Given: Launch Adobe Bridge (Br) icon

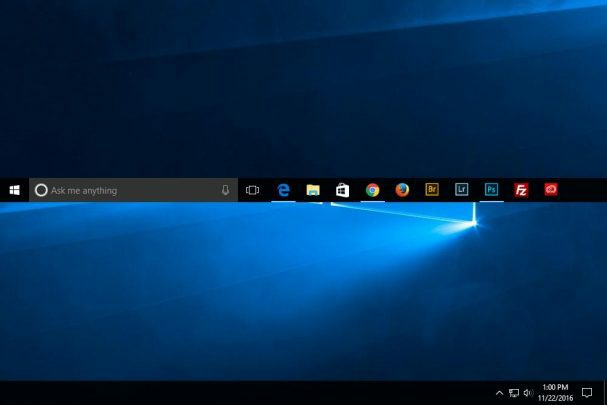Looking at the screenshot, I should [x=432, y=190].
